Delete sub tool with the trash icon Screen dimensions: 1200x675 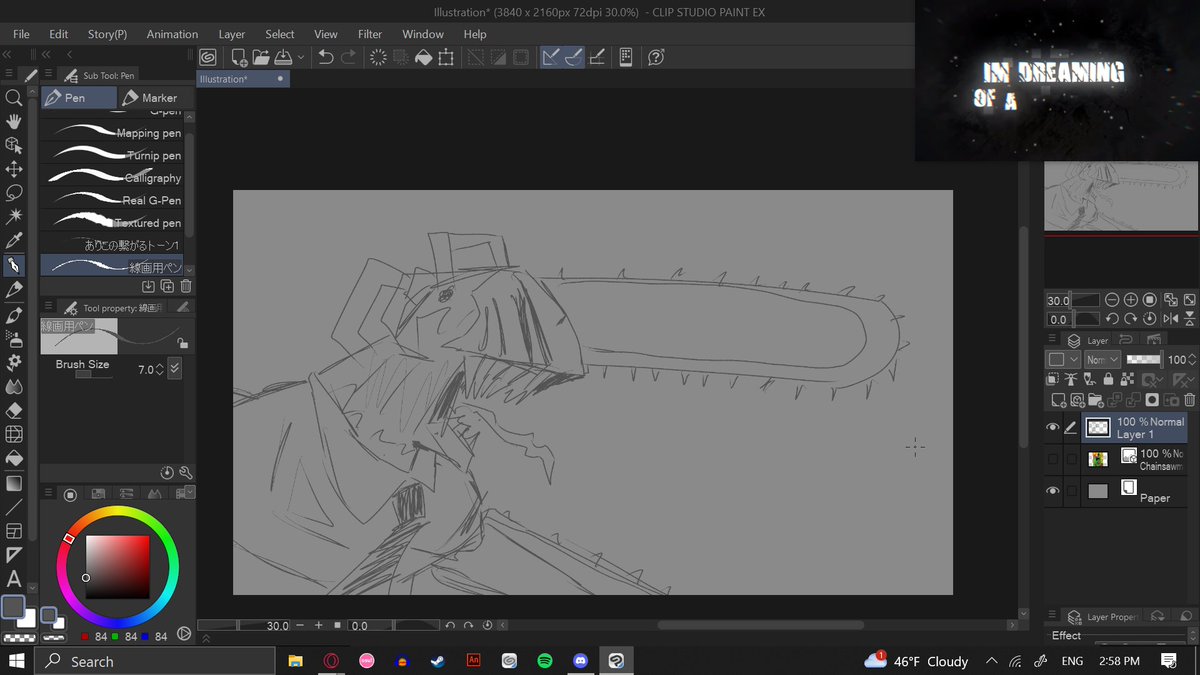186,287
